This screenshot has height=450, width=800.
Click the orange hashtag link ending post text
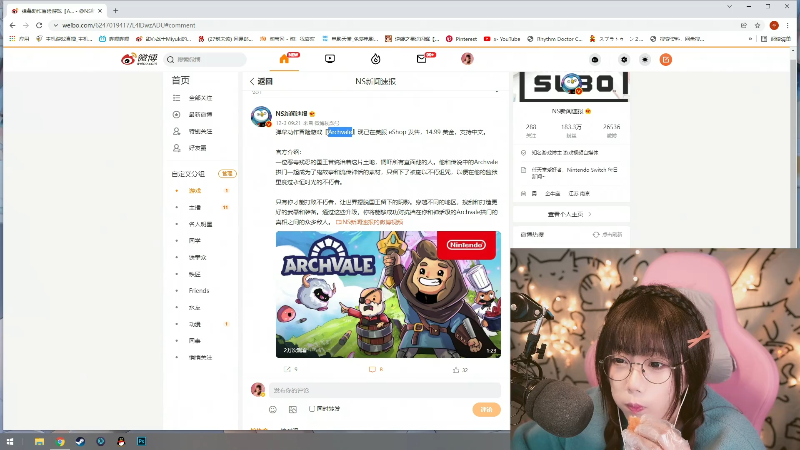click(369, 222)
